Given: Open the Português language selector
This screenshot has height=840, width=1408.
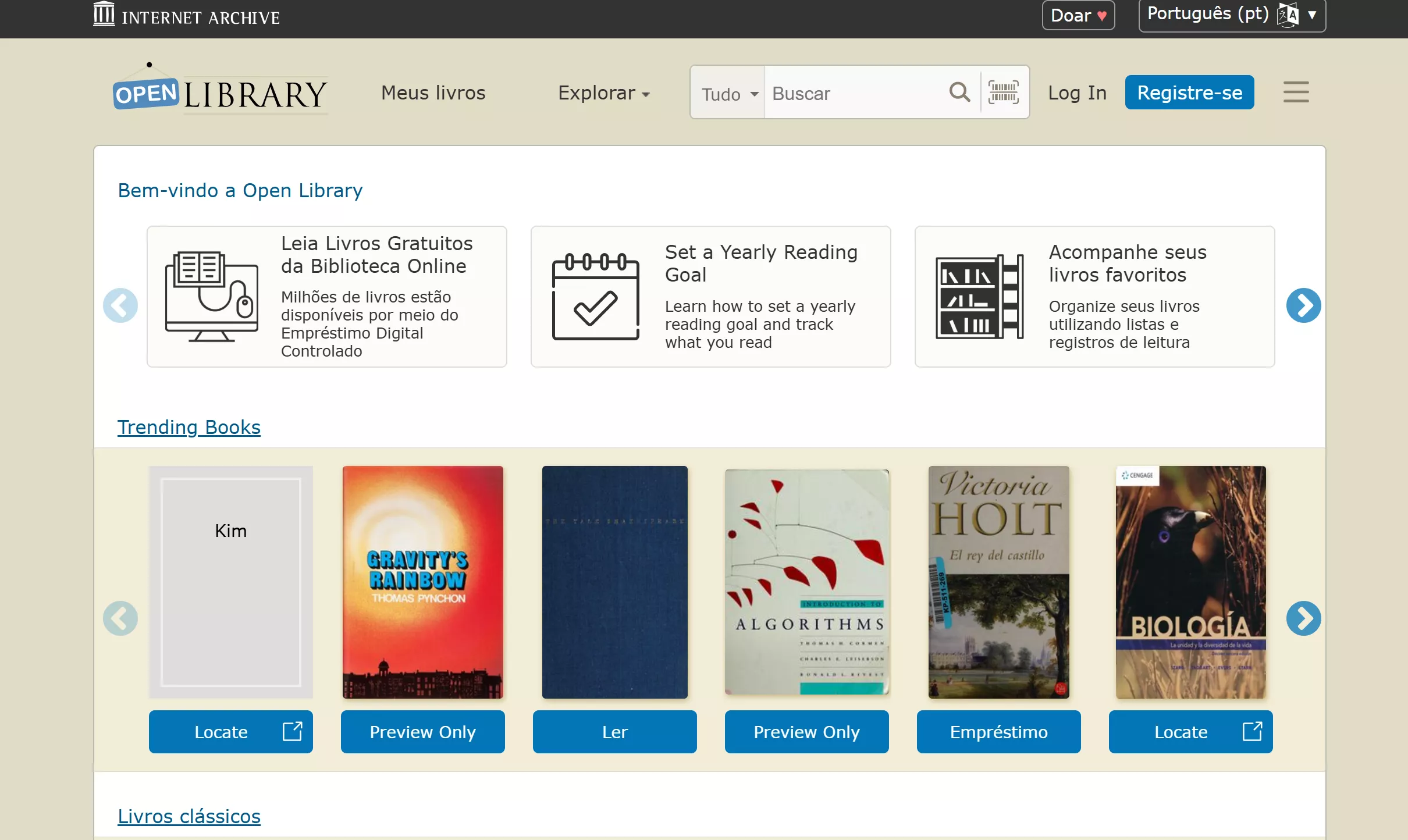Looking at the screenshot, I should pos(1231,15).
